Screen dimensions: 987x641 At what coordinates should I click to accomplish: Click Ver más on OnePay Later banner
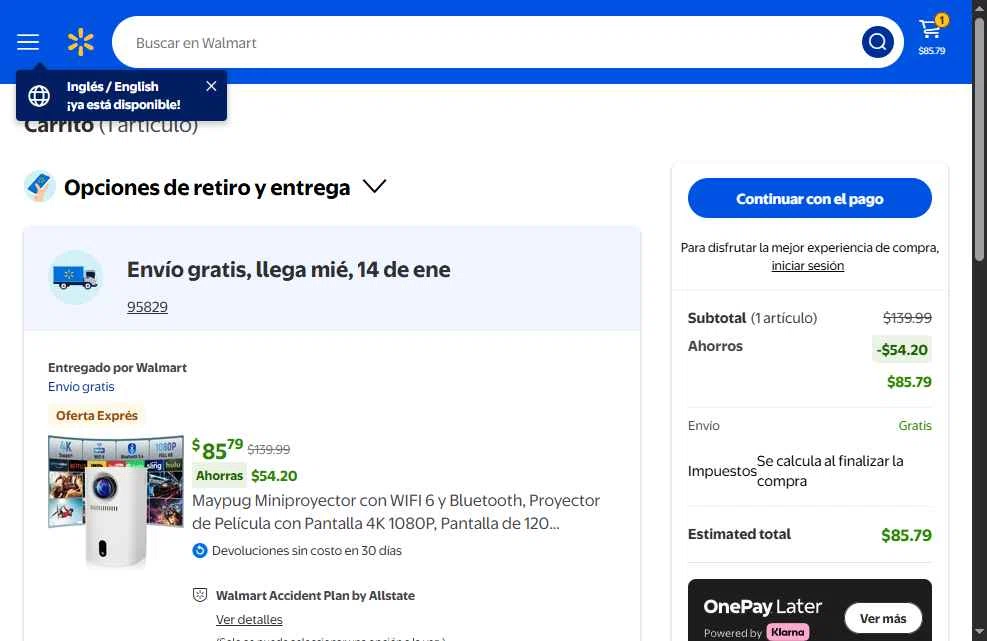883,618
